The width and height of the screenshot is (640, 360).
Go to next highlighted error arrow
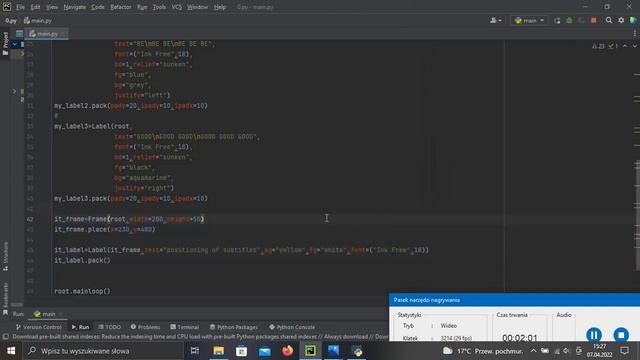pos(635,46)
